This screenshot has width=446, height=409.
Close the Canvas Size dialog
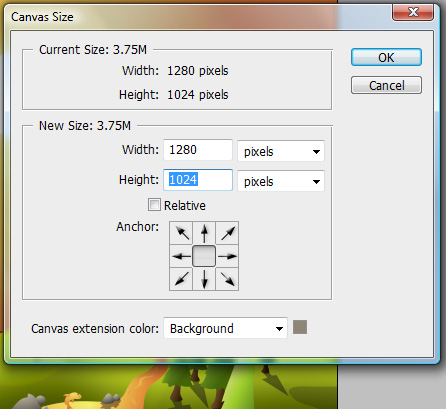click(x=413, y=12)
